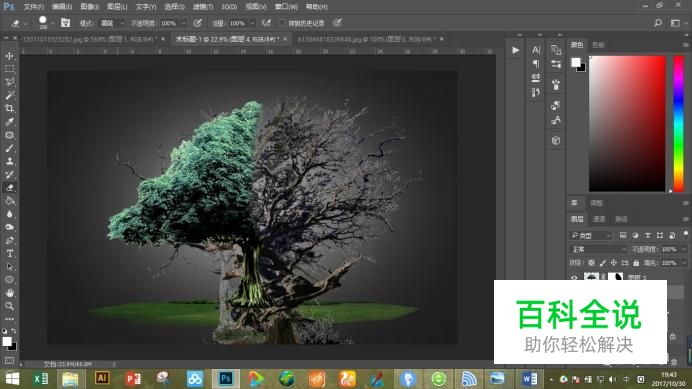Click the Actions play panel icon
Image resolution: width=692 pixels, height=389 pixels.
pos(515,50)
